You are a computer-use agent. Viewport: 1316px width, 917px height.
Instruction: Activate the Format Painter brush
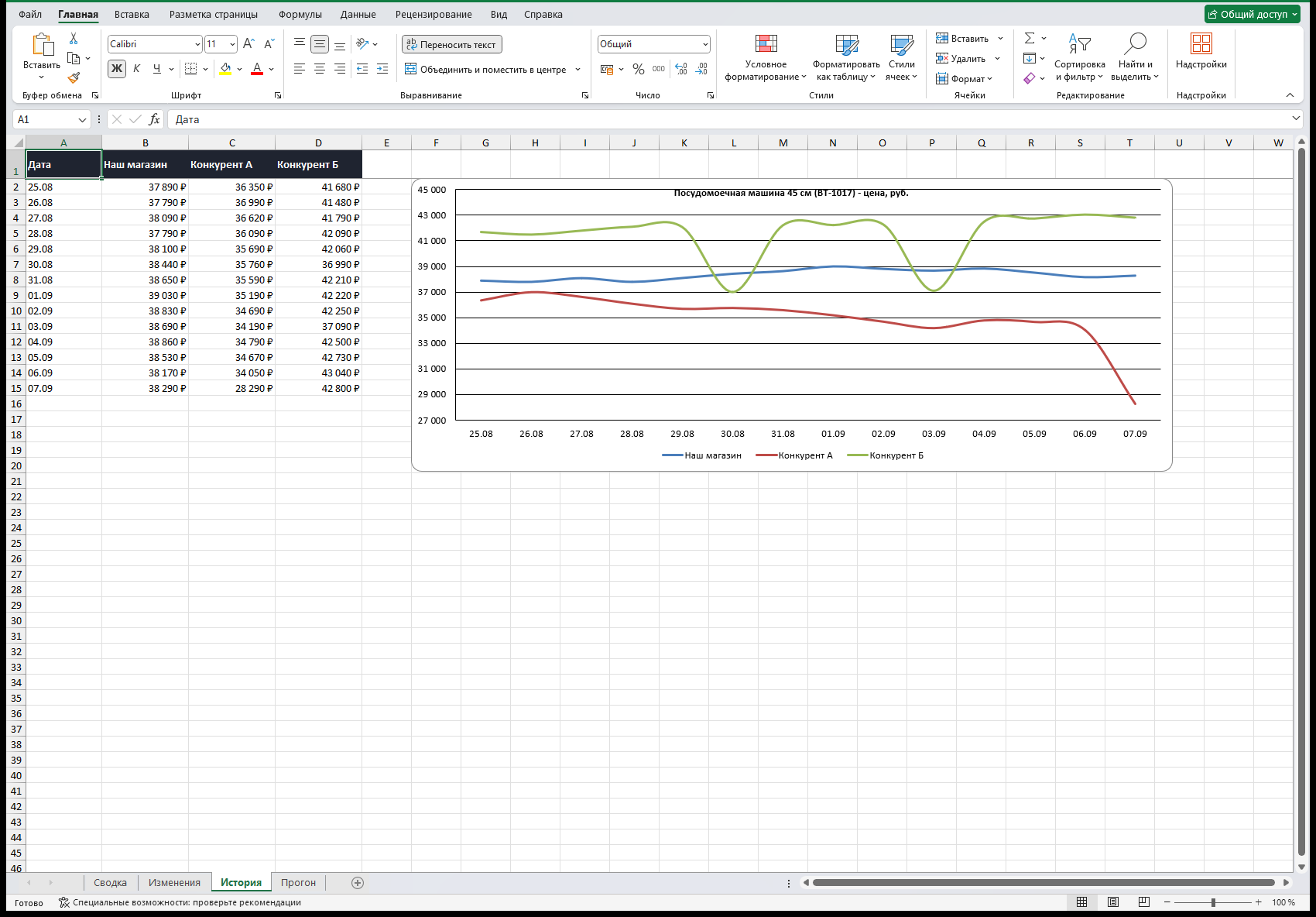74,77
